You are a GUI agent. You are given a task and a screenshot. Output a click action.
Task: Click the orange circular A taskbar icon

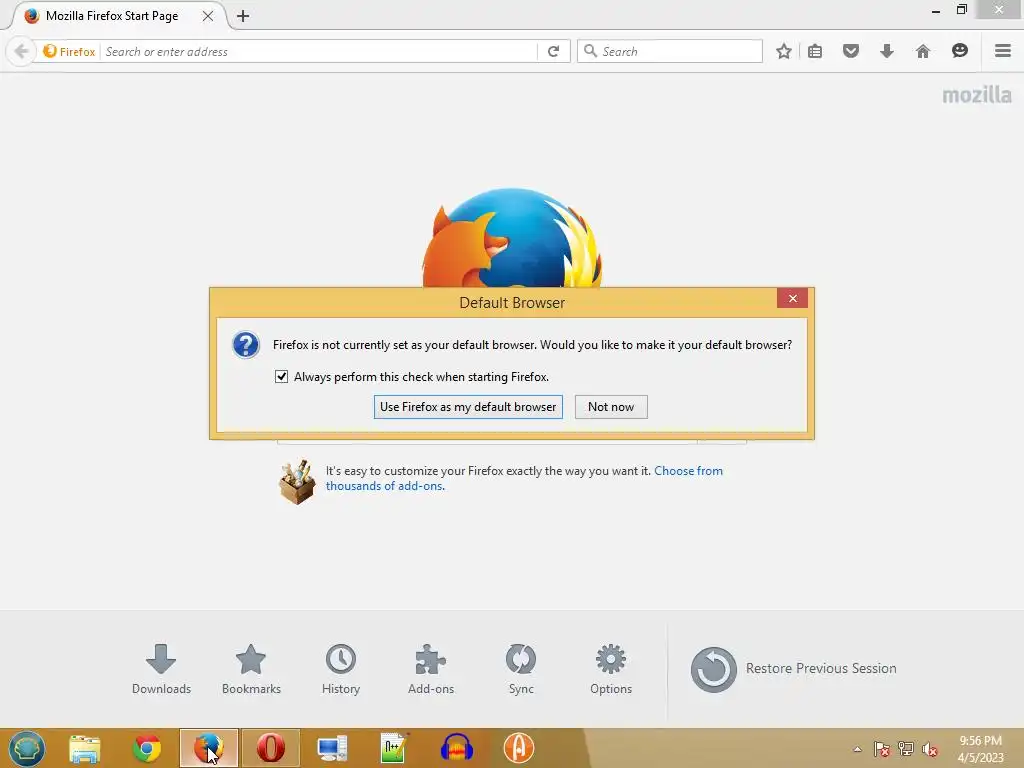coord(519,748)
